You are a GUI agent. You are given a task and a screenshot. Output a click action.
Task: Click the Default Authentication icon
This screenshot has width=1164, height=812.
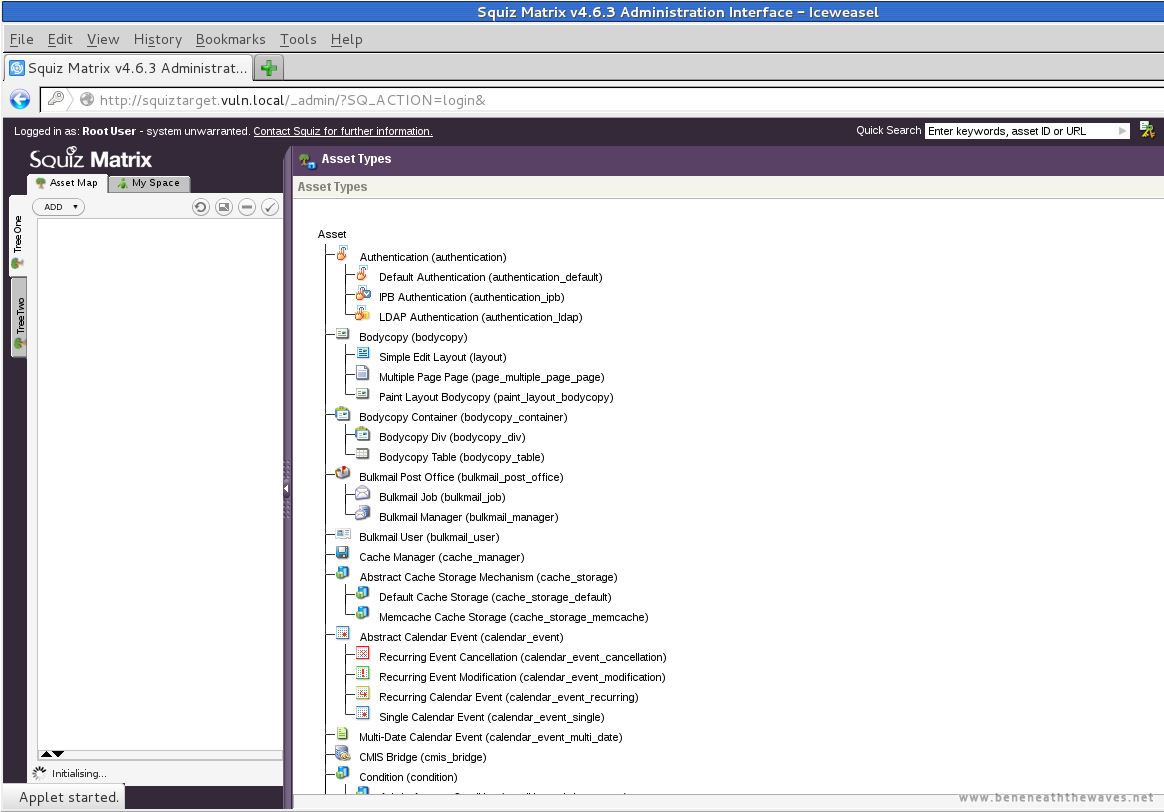tap(362, 274)
